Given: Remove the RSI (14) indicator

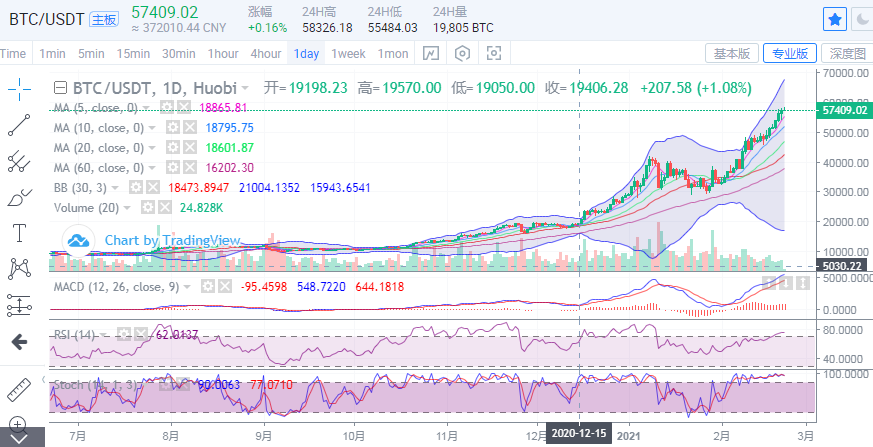Looking at the screenshot, I should coord(140,335).
